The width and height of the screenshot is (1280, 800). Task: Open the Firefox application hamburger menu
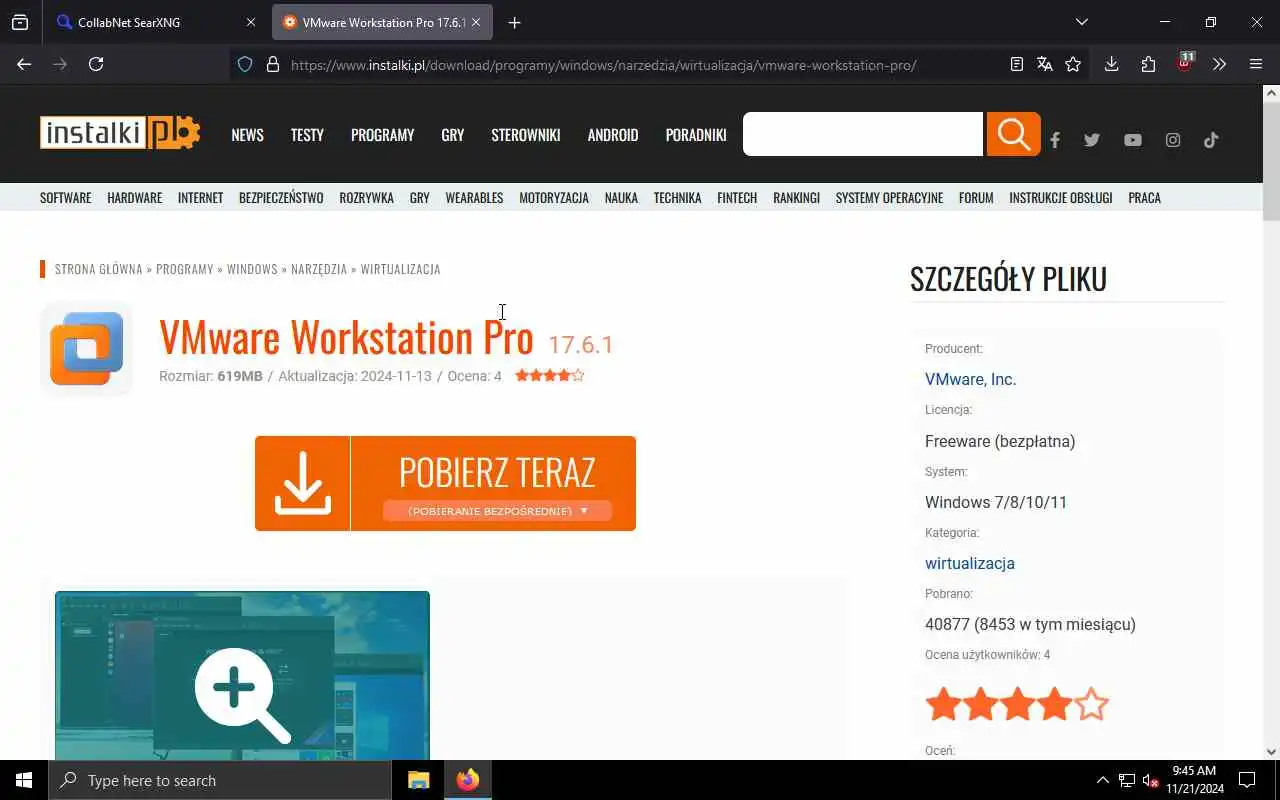click(1256, 64)
